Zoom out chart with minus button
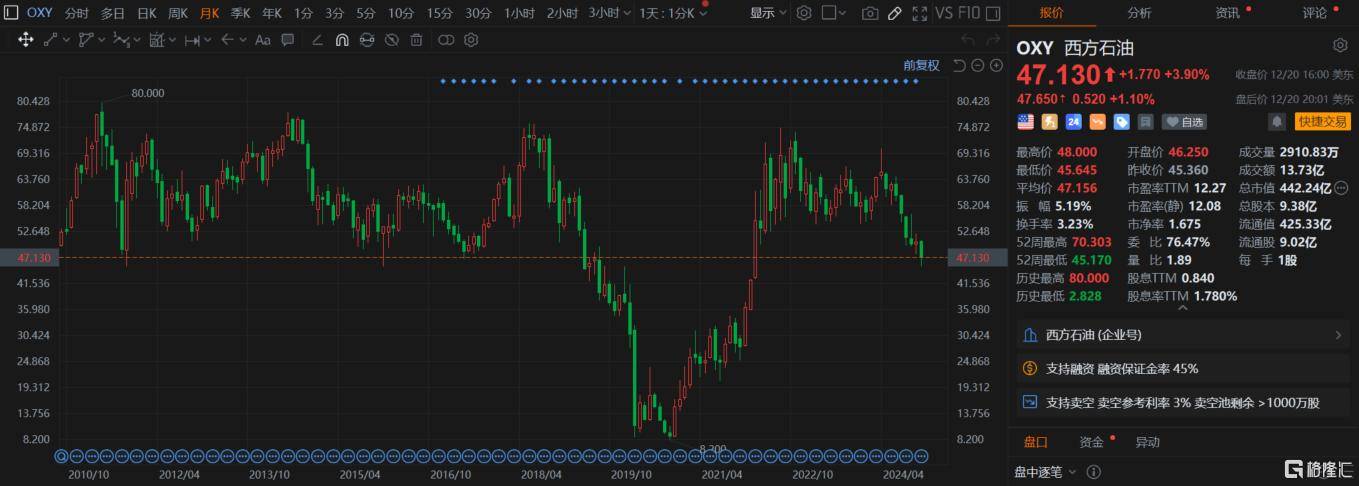The height and width of the screenshot is (486, 1359). [x=978, y=65]
